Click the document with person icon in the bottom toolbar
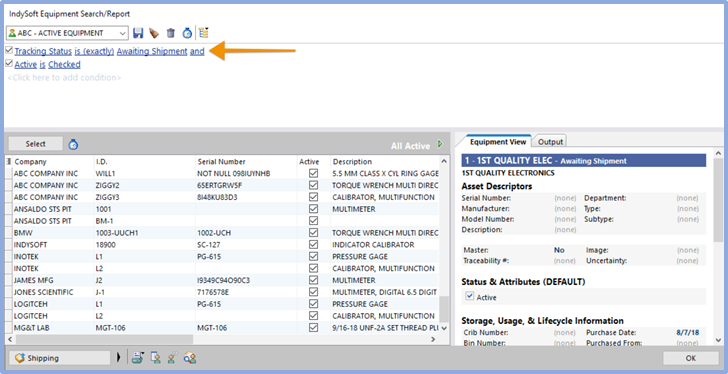The image size is (728, 374). click(156, 358)
